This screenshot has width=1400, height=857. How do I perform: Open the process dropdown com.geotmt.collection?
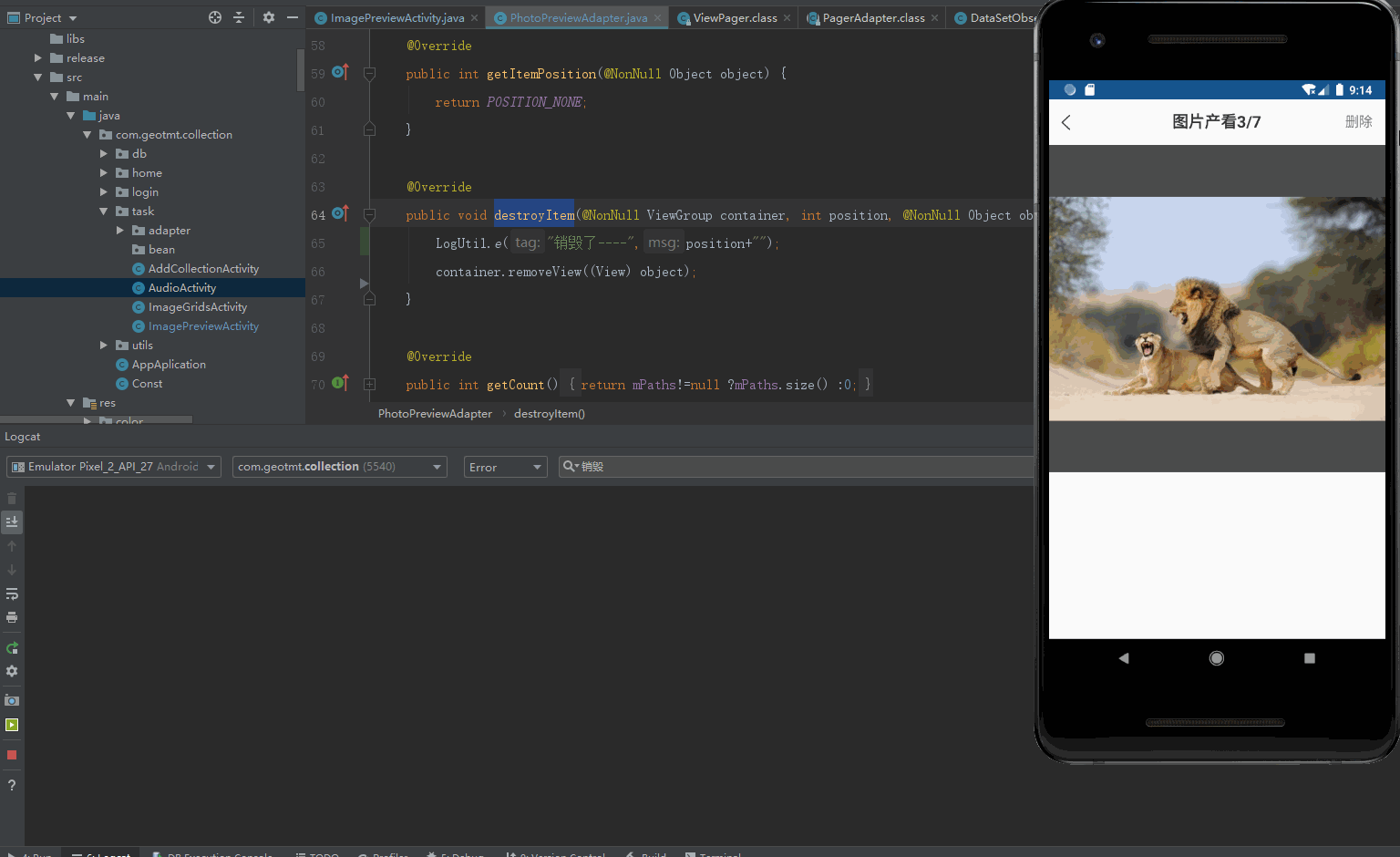[x=340, y=467]
